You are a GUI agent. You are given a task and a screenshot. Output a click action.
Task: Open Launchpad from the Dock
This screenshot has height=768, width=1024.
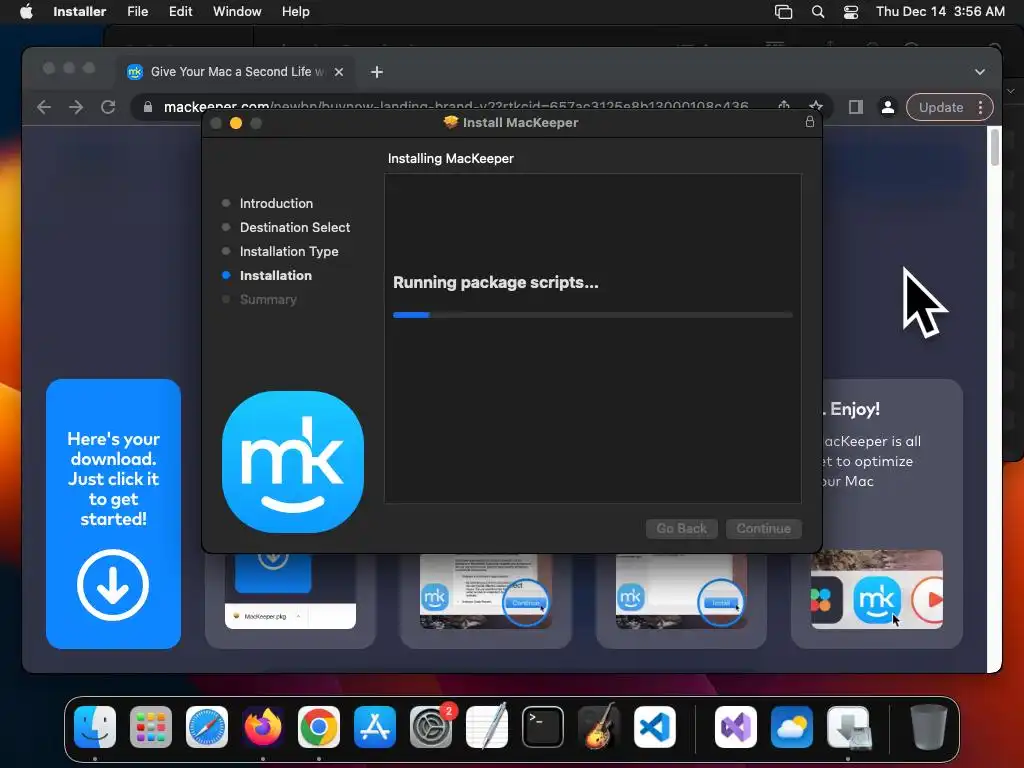[151, 727]
